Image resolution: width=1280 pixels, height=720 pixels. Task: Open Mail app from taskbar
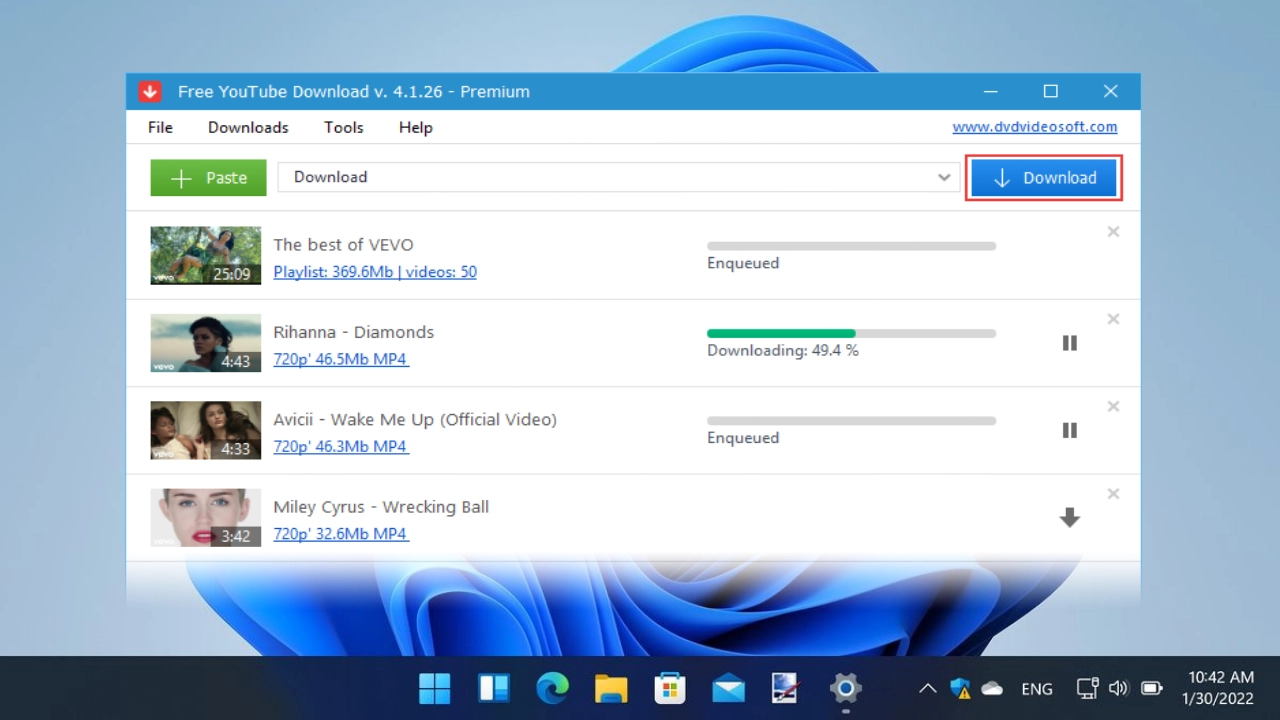click(728, 688)
